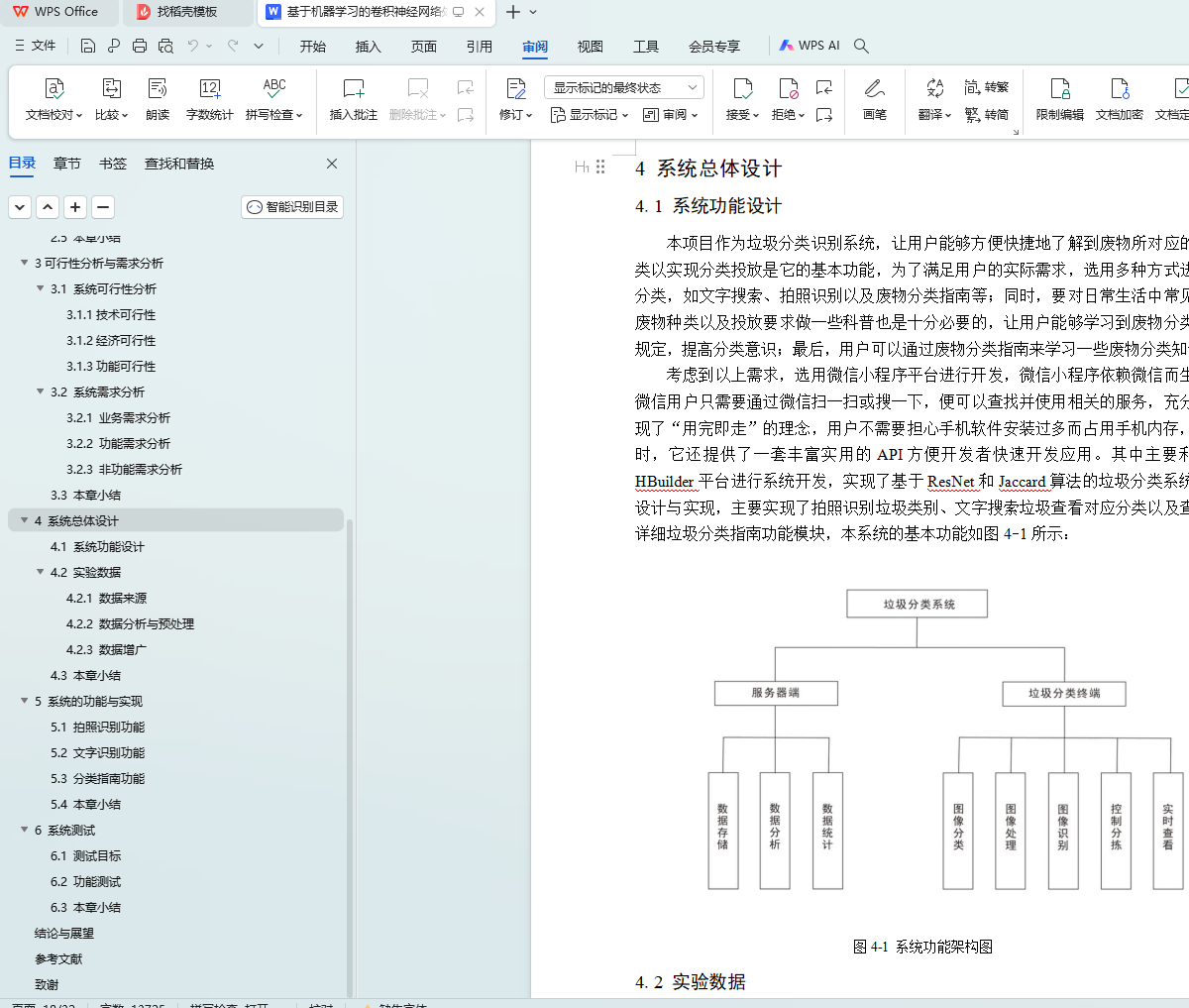
Task: Click the Undo arrow icon
Action: point(193,46)
